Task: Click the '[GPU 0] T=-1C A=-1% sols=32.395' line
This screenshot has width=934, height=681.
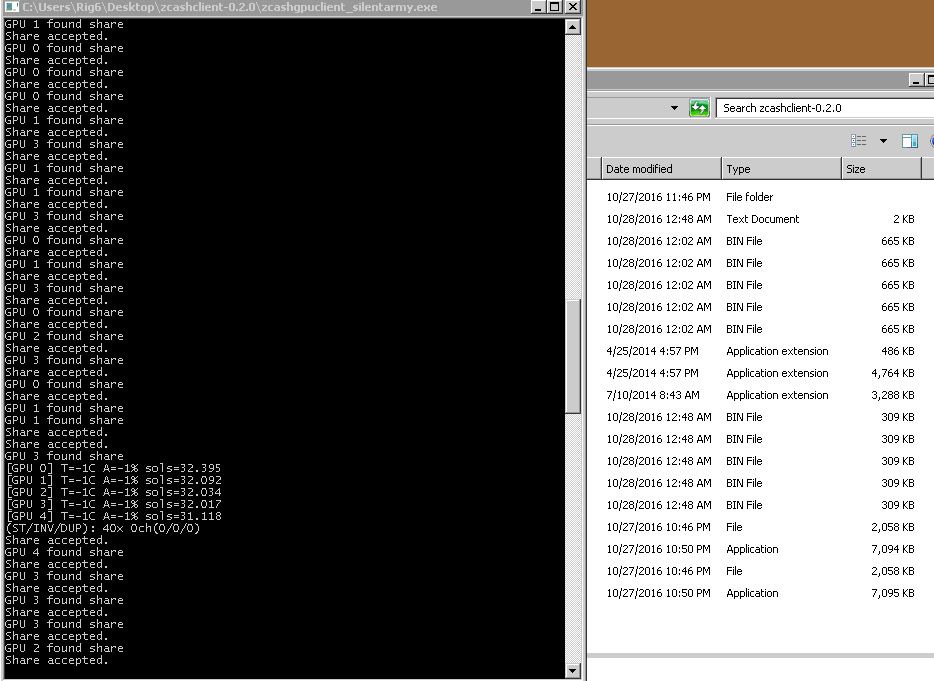Action: coord(113,468)
